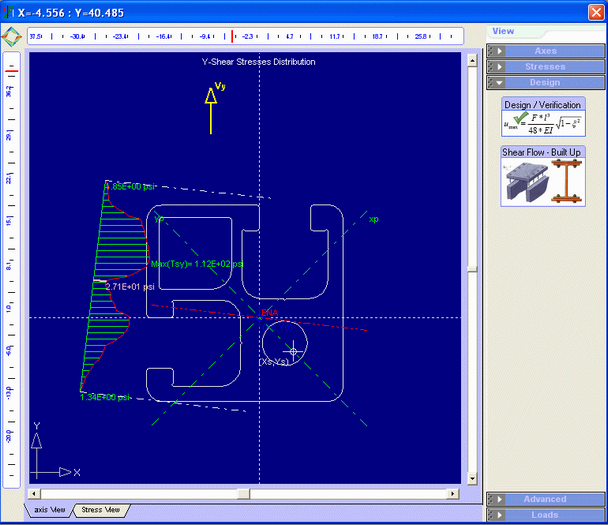
Task: Click the horizontal scrollbar left arrow
Action: click(34, 494)
